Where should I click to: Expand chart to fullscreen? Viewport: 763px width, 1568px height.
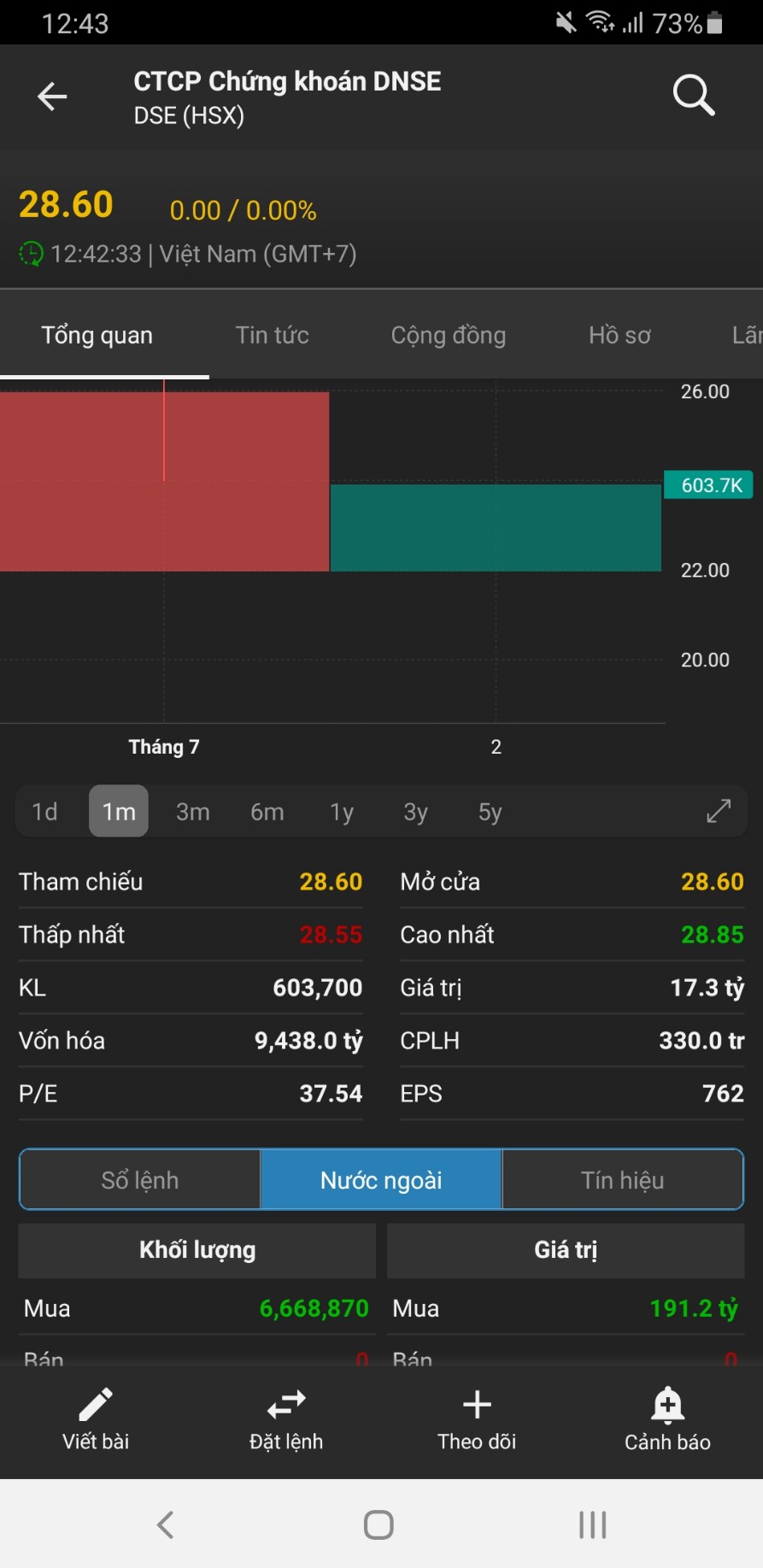click(x=719, y=811)
